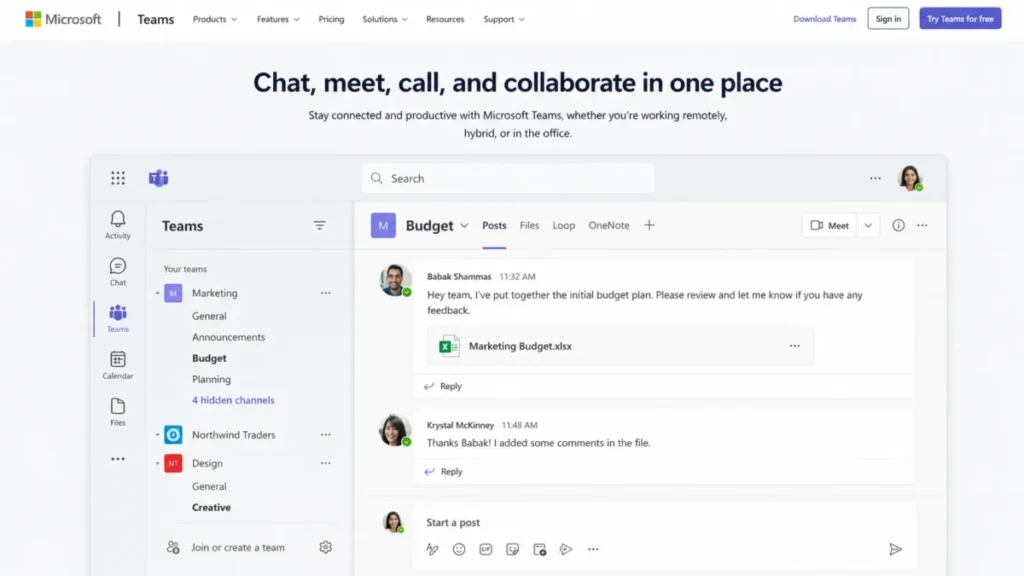Click the filter icon in Teams panel
The image size is (1024, 576).
tap(319, 225)
